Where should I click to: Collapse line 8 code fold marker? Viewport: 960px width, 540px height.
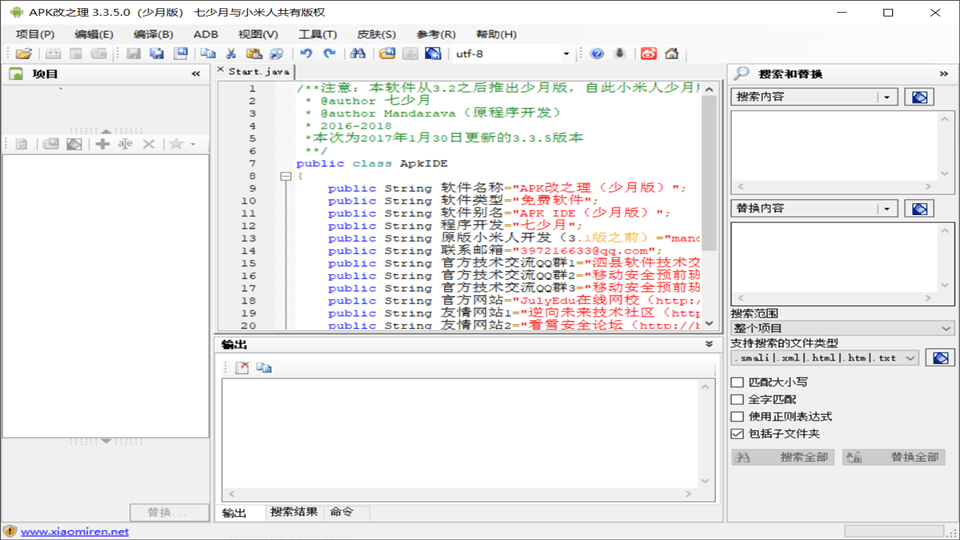pyautogui.click(x=286, y=176)
